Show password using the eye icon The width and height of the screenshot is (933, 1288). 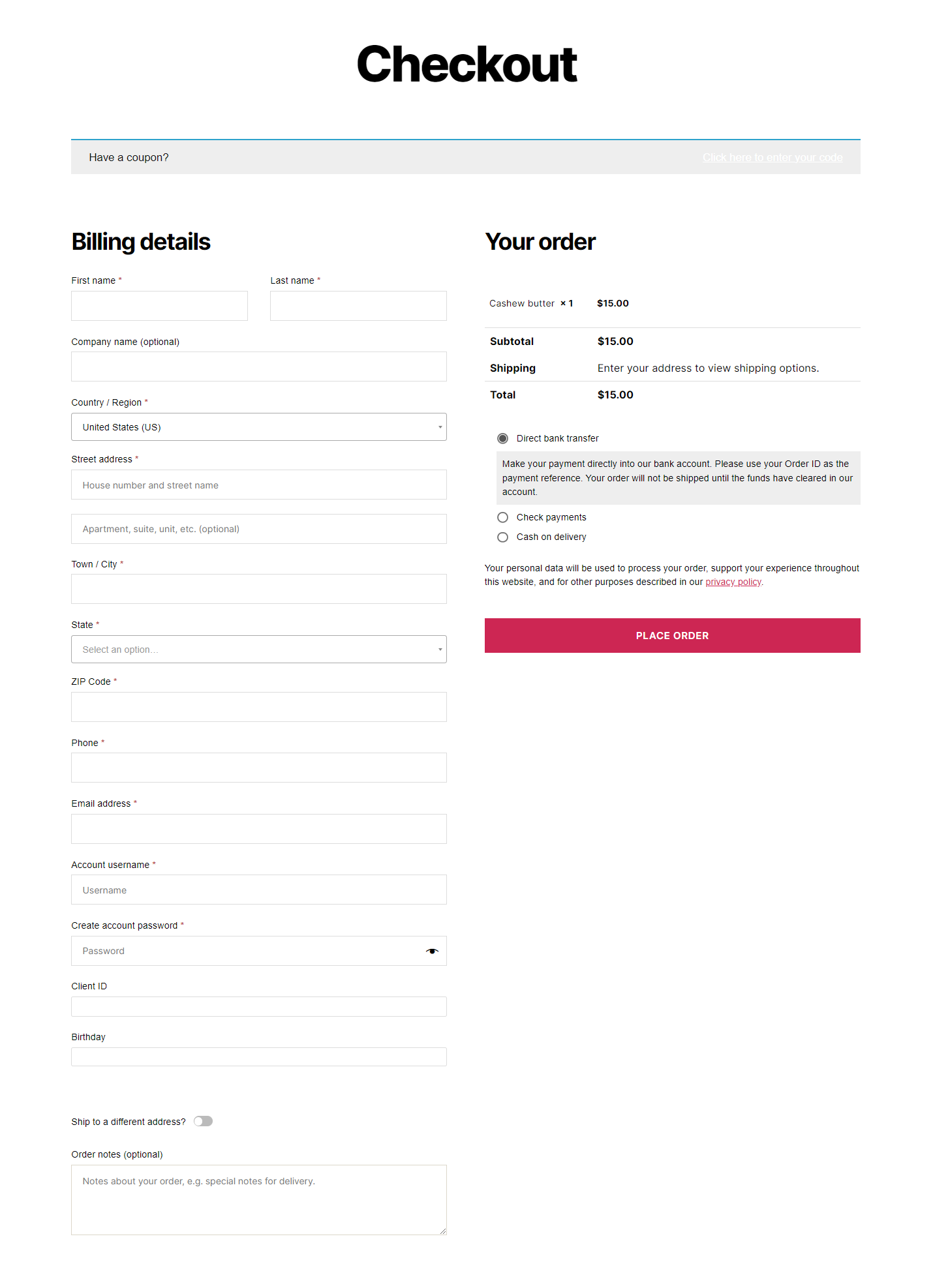432,951
